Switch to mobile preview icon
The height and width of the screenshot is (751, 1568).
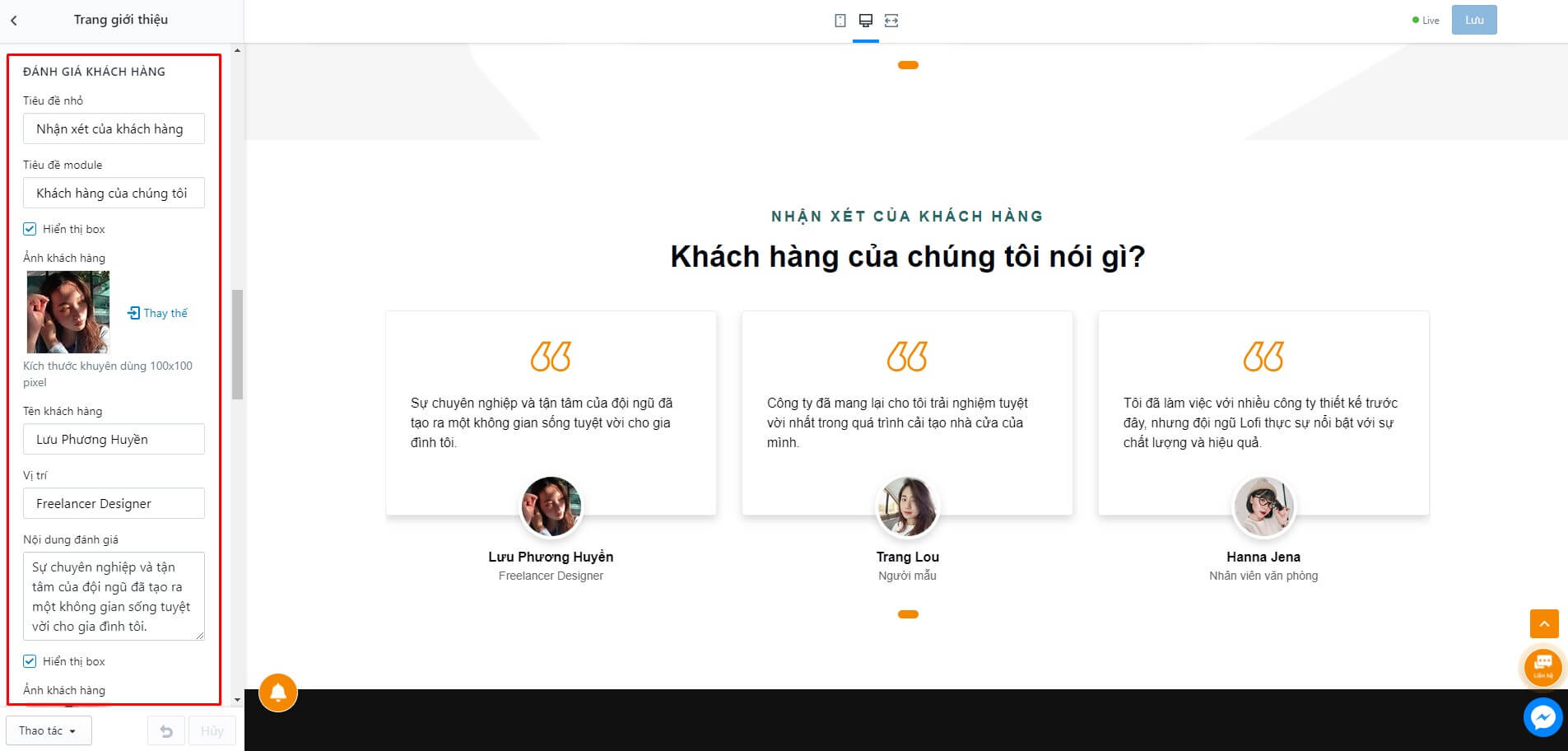pyautogui.click(x=840, y=21)
